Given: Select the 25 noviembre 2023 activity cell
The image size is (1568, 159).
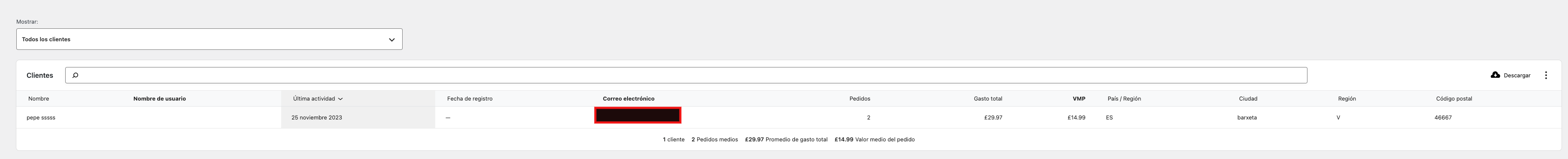Looking at the screenshot, I should (316, 118).
